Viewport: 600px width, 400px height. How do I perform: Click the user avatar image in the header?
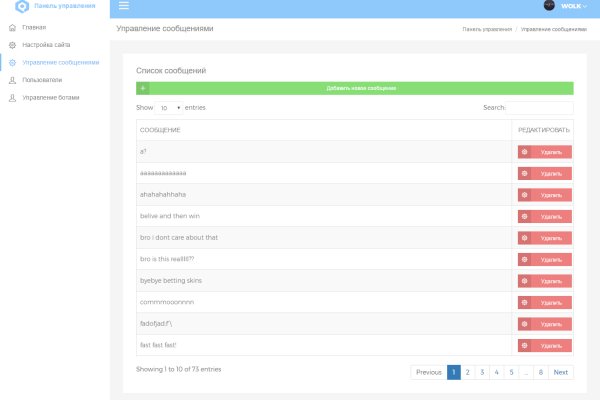pos(548,6)
